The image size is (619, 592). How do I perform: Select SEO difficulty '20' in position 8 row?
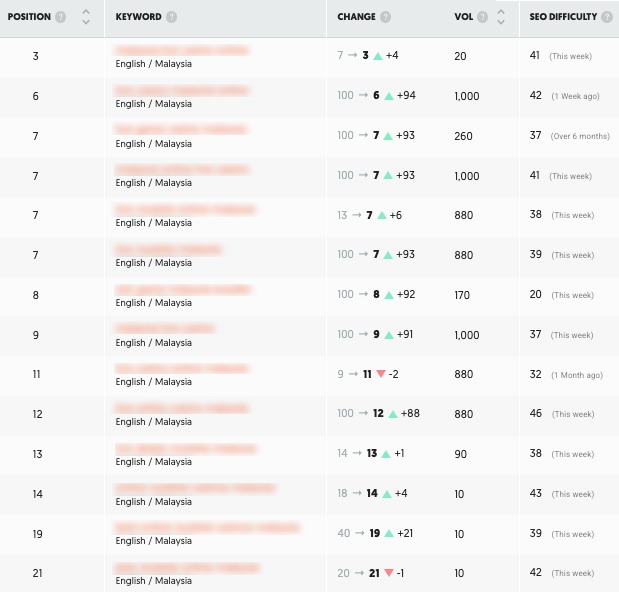[536, 294]
